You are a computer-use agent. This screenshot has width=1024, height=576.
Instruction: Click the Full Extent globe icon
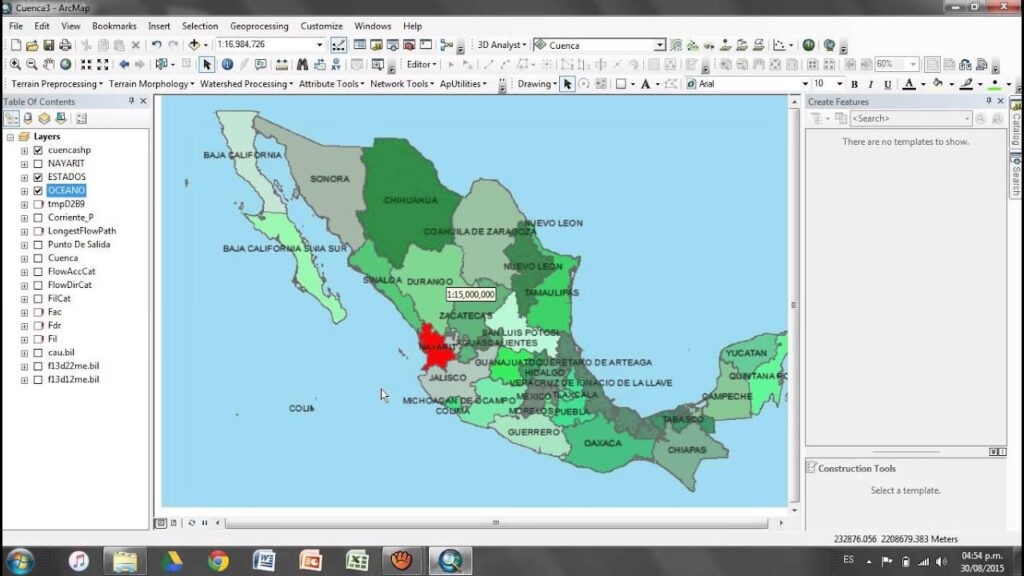point(65,64)
